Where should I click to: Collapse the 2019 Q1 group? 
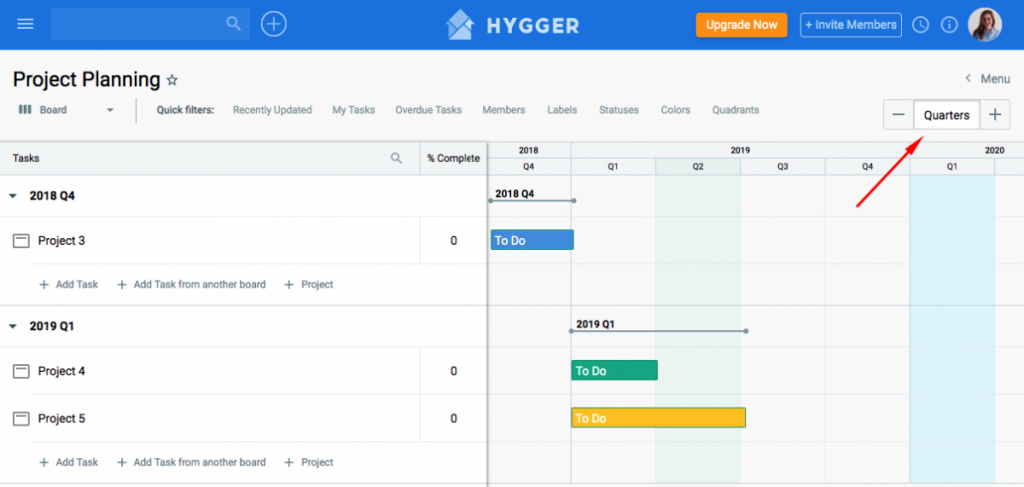tap(13, 326)
